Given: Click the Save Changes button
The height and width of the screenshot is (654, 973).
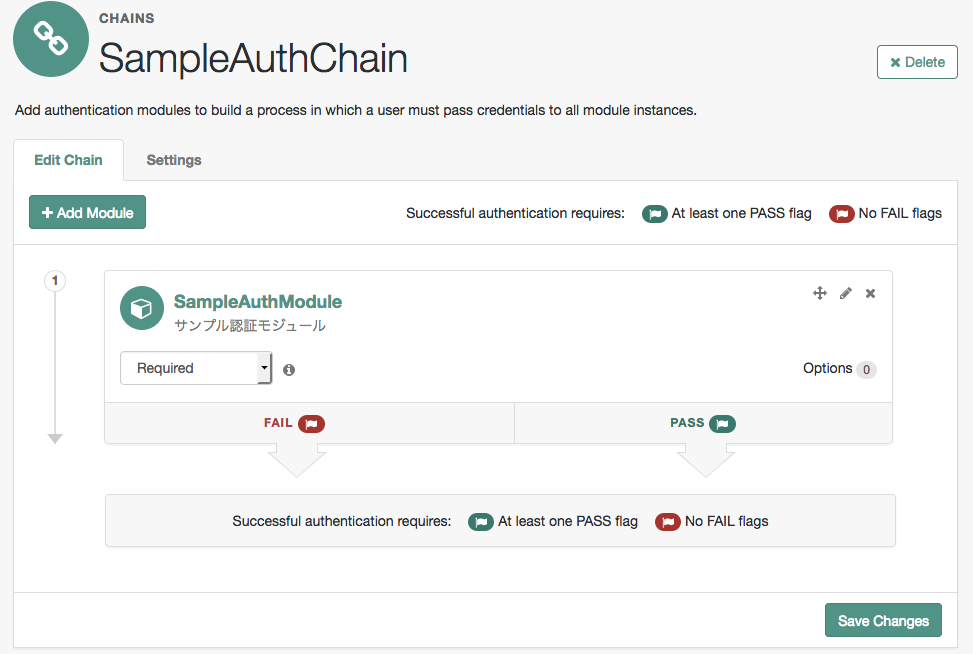Looking at the screenshot, I should (x=883, y=620).
